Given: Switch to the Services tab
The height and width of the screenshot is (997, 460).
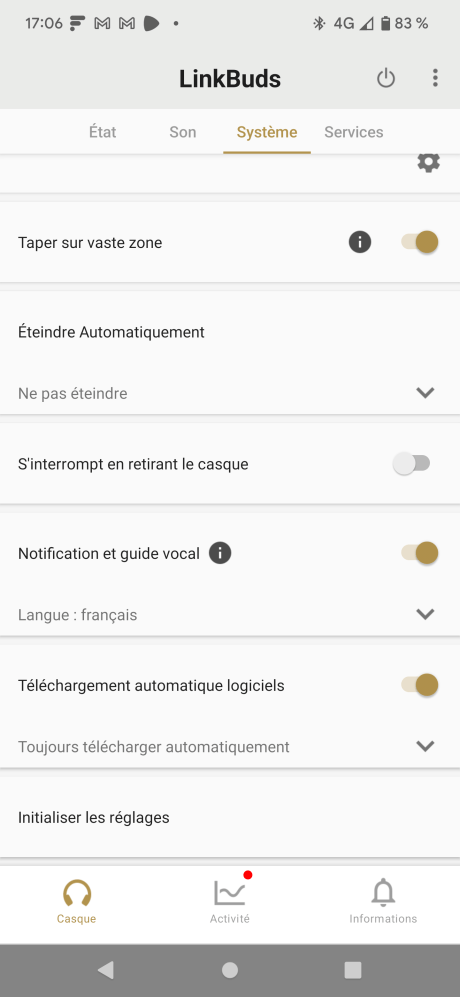Looking at the screenshot, I should click(x=354, y=132).
